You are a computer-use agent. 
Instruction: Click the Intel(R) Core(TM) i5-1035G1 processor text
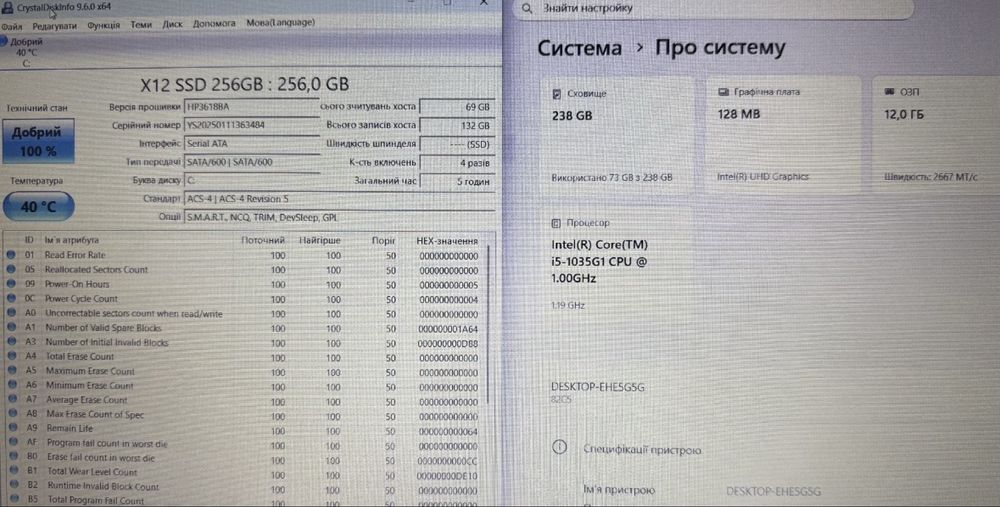(599, 261)
